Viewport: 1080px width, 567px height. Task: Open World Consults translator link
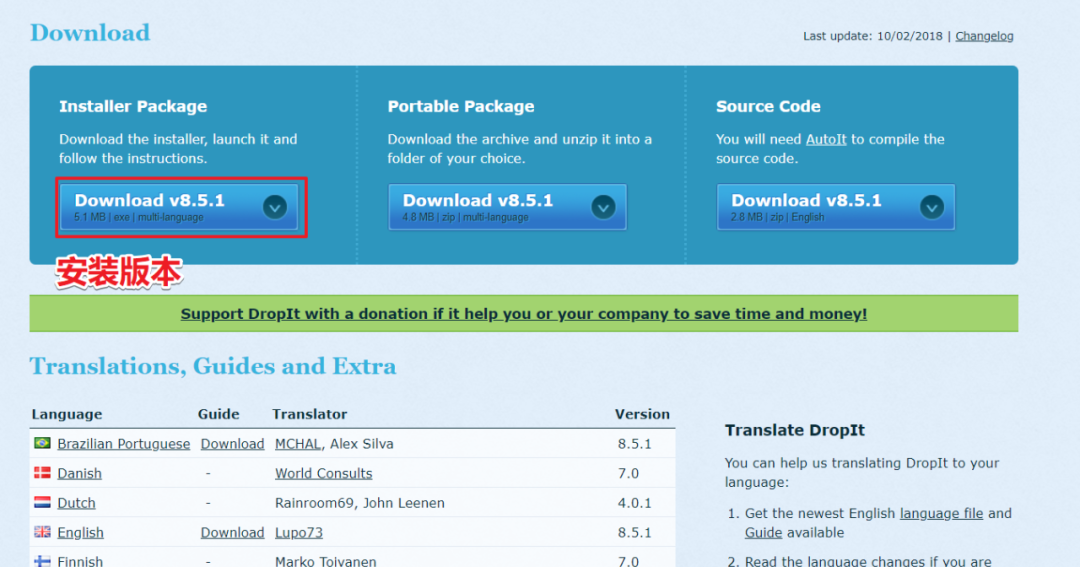pos(323,474)
